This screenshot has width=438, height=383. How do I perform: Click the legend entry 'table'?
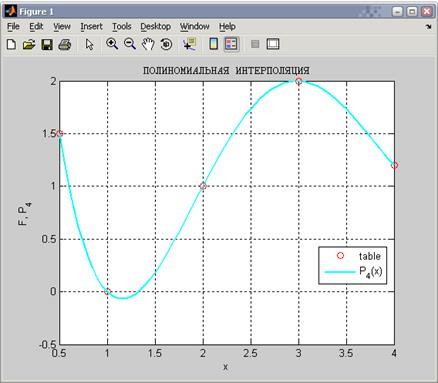pyautogui.click(x=370, y=256)
